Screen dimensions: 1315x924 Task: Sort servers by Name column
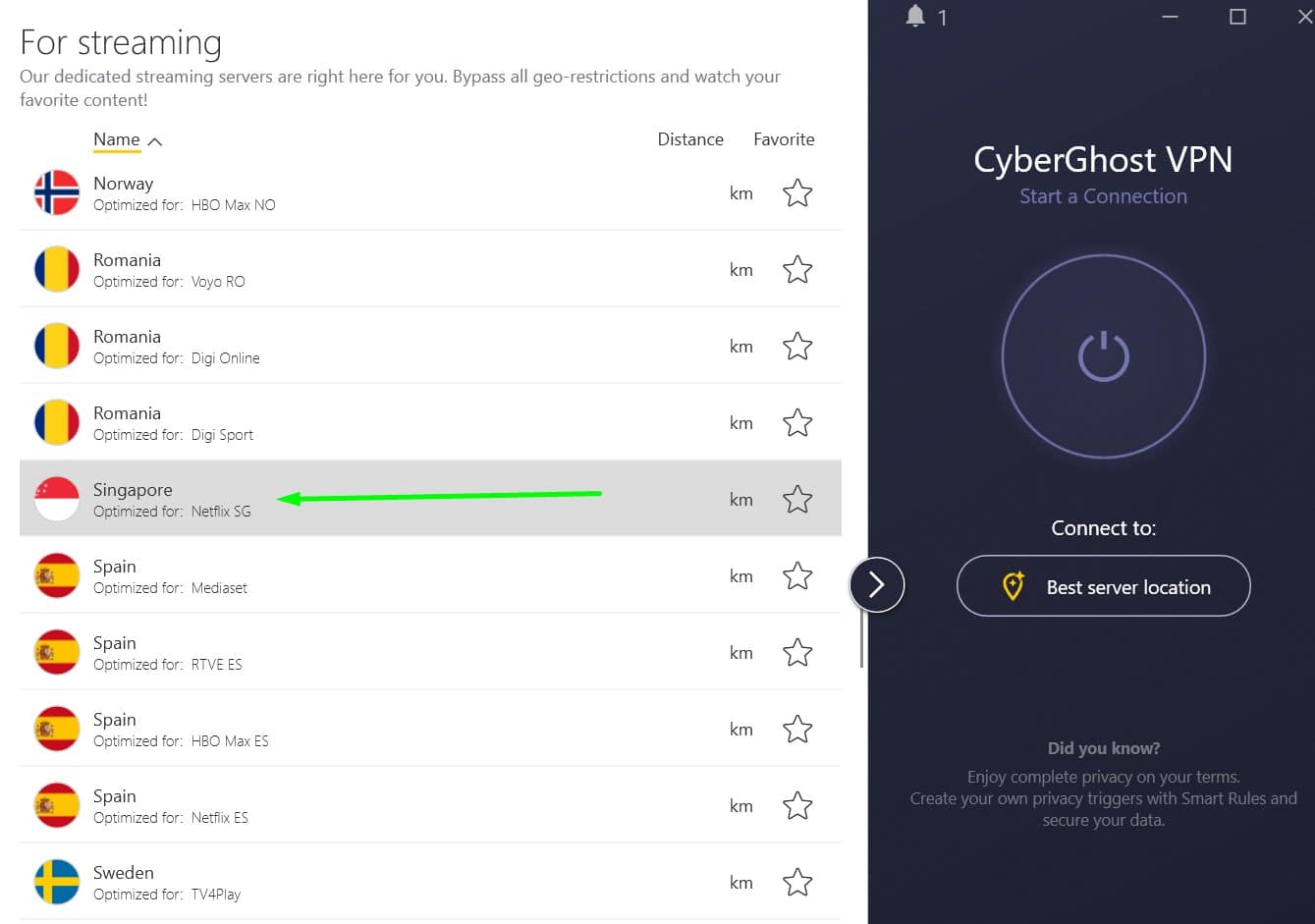click(117, 139)
